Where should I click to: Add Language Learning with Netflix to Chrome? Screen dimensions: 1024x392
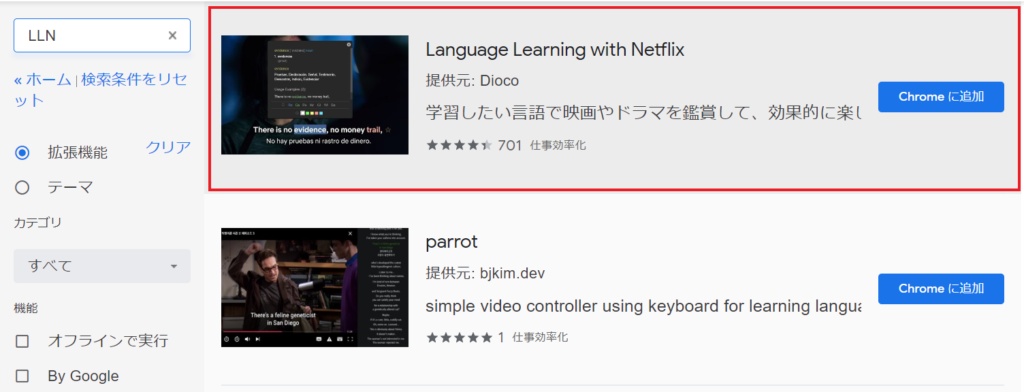(x=941, y=97)
